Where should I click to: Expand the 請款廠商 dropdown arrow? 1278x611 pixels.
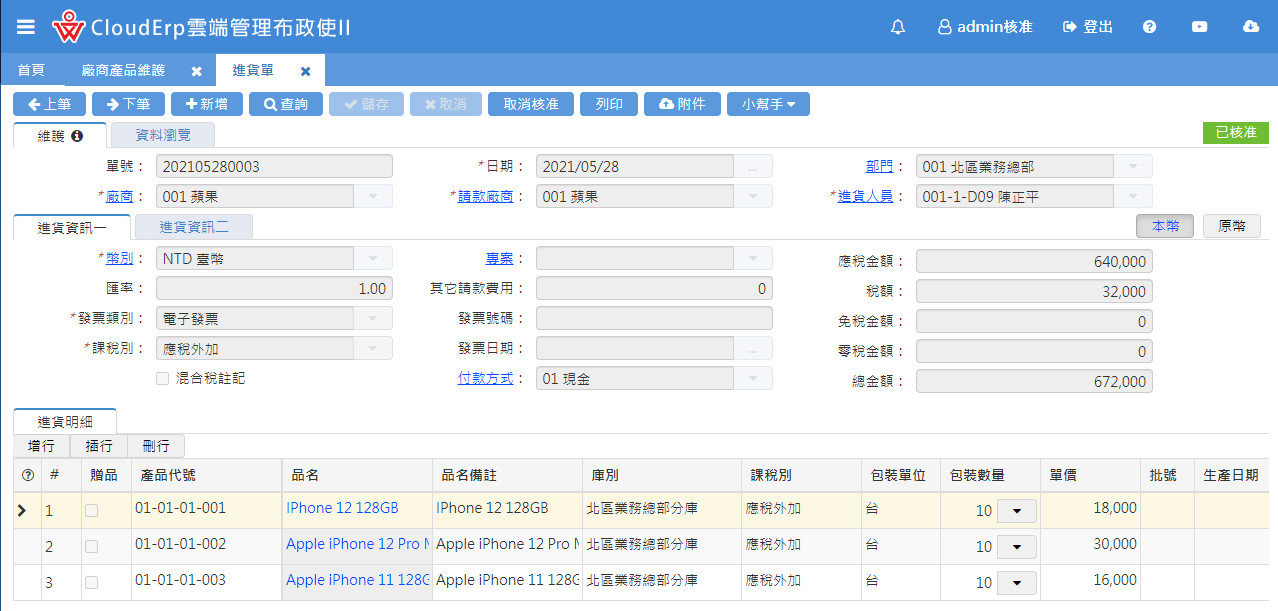tap(753, 197)
